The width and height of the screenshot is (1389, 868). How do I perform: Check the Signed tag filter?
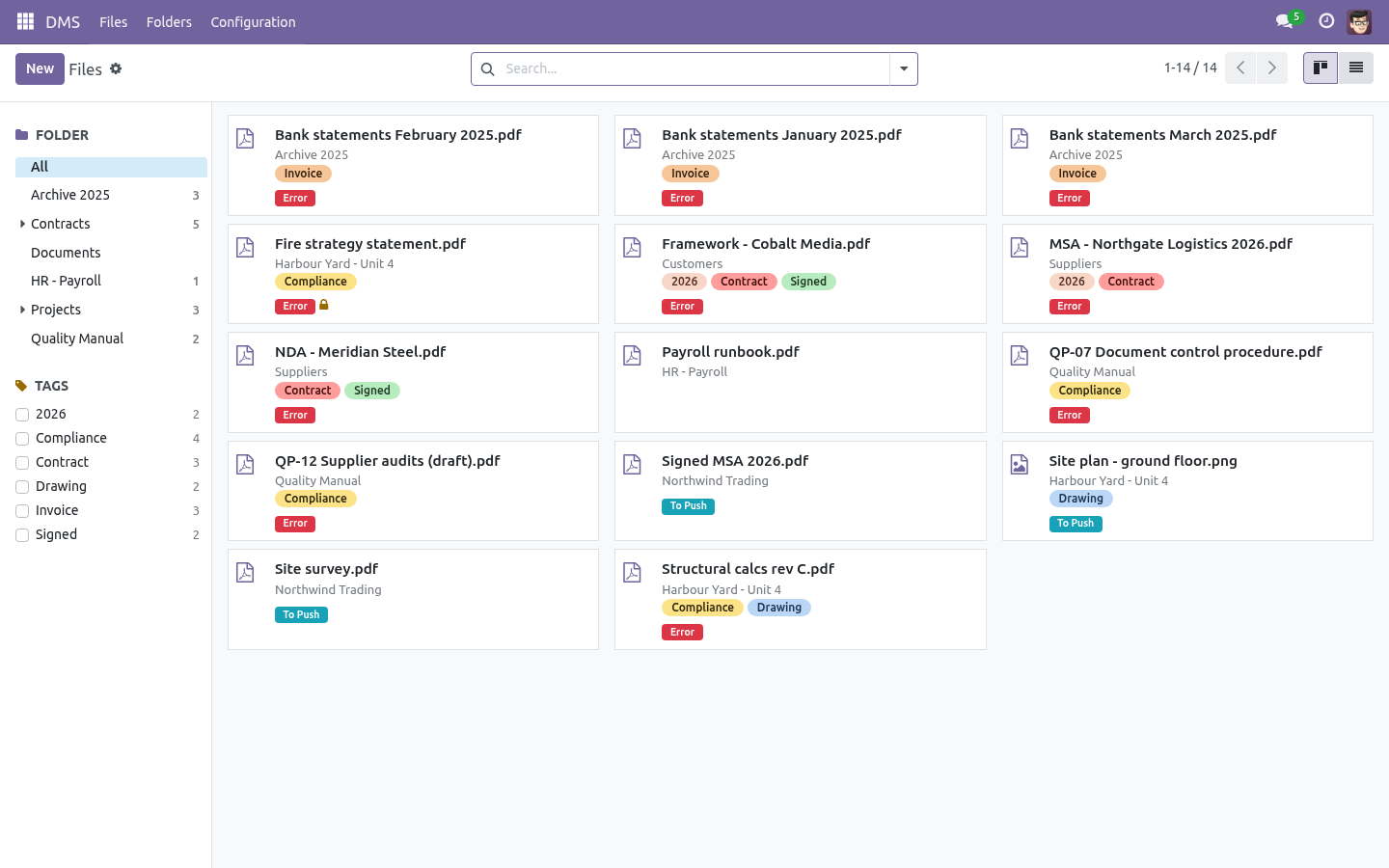(x=22, y=535)
